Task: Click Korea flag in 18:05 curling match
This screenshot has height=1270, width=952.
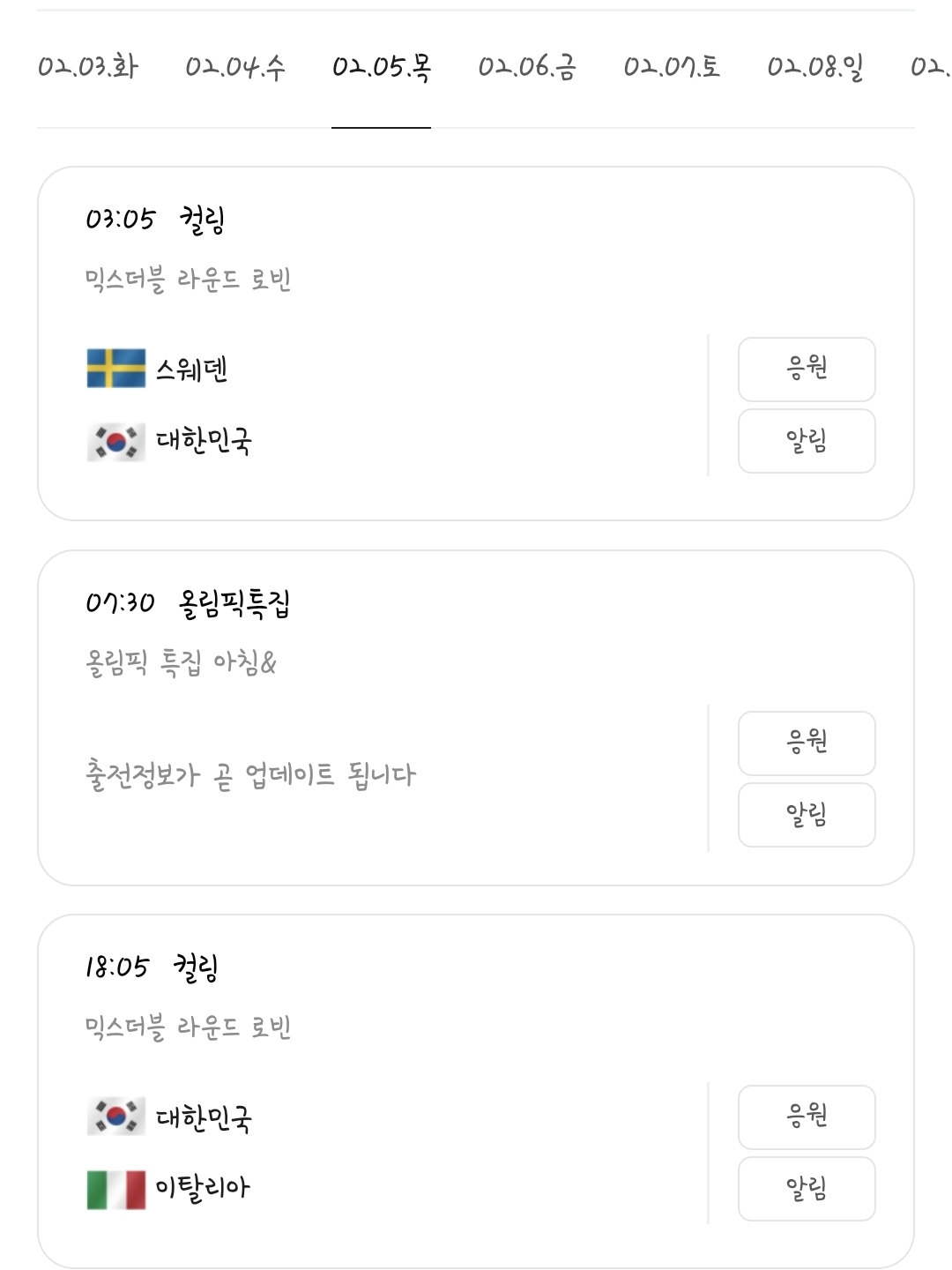Action: 116,1117
